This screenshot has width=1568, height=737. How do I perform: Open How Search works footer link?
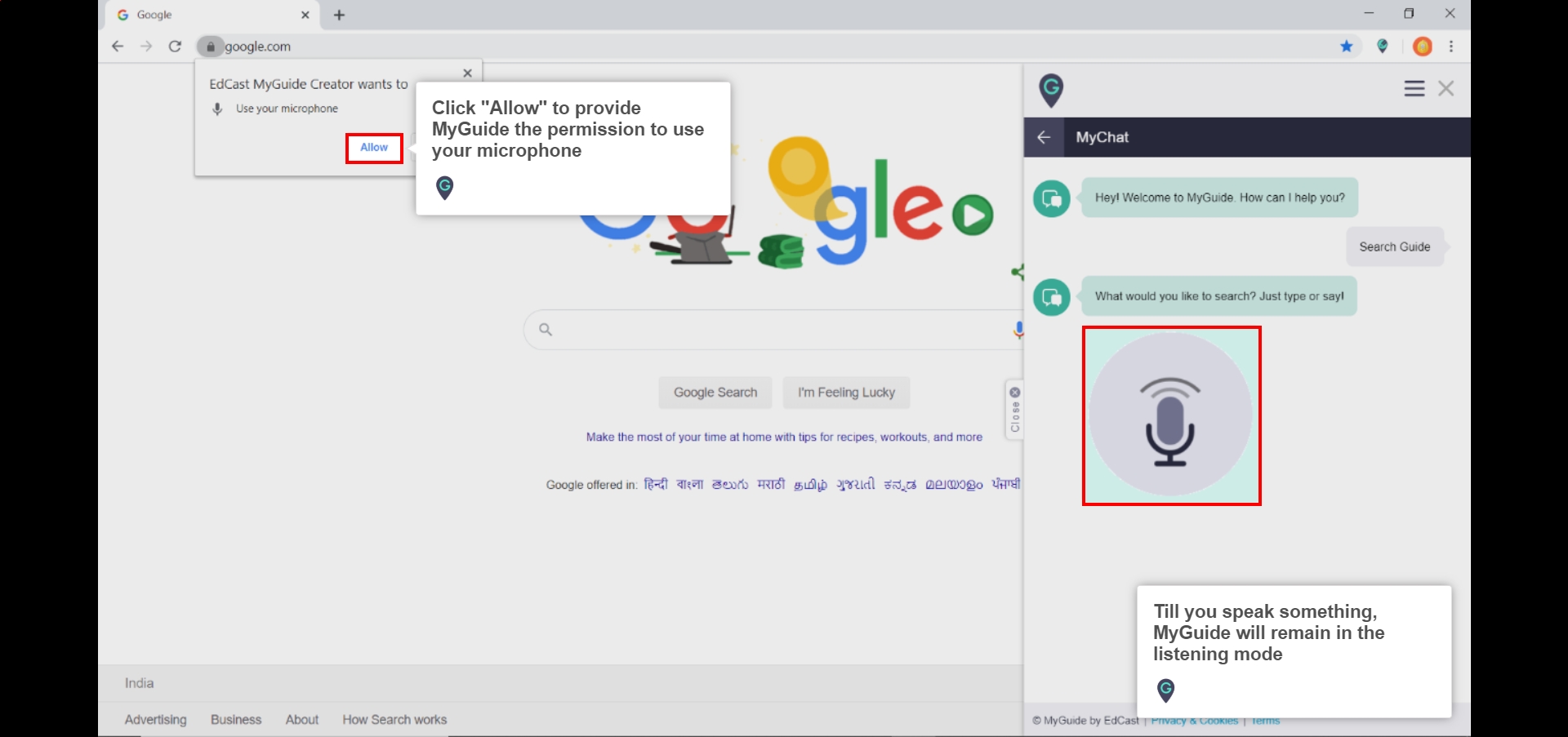pos(394,720)
